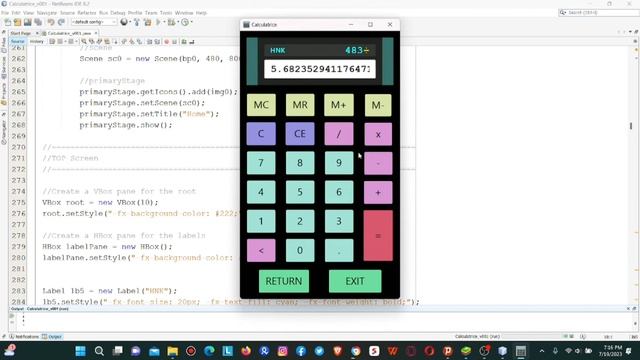Open Microsoft Edge from taskbar
This screenshot has height=360, width=640.
point(209,351)
